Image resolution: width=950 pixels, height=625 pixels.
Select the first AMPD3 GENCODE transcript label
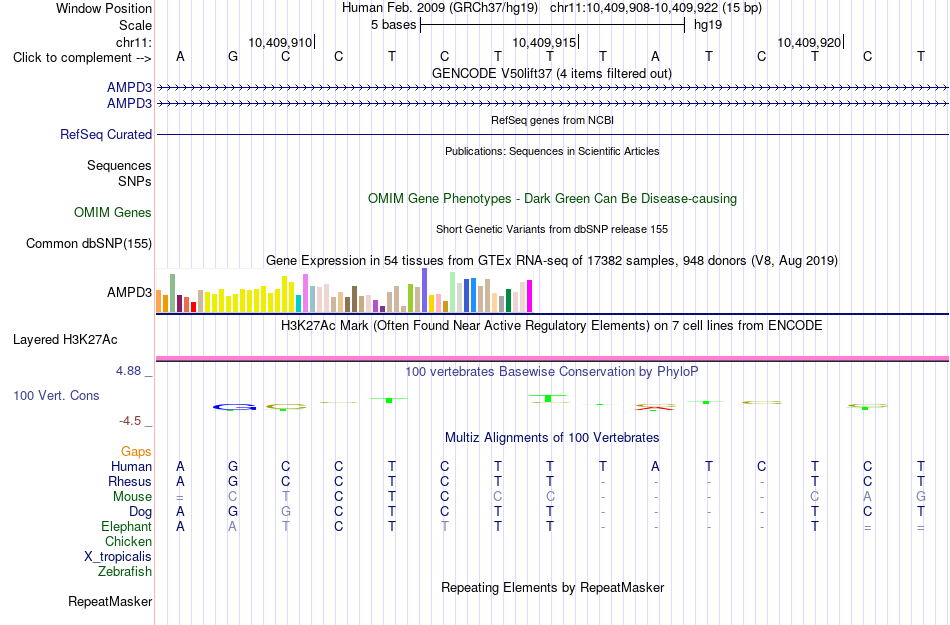pyautogui.click(x=129, y=88)
